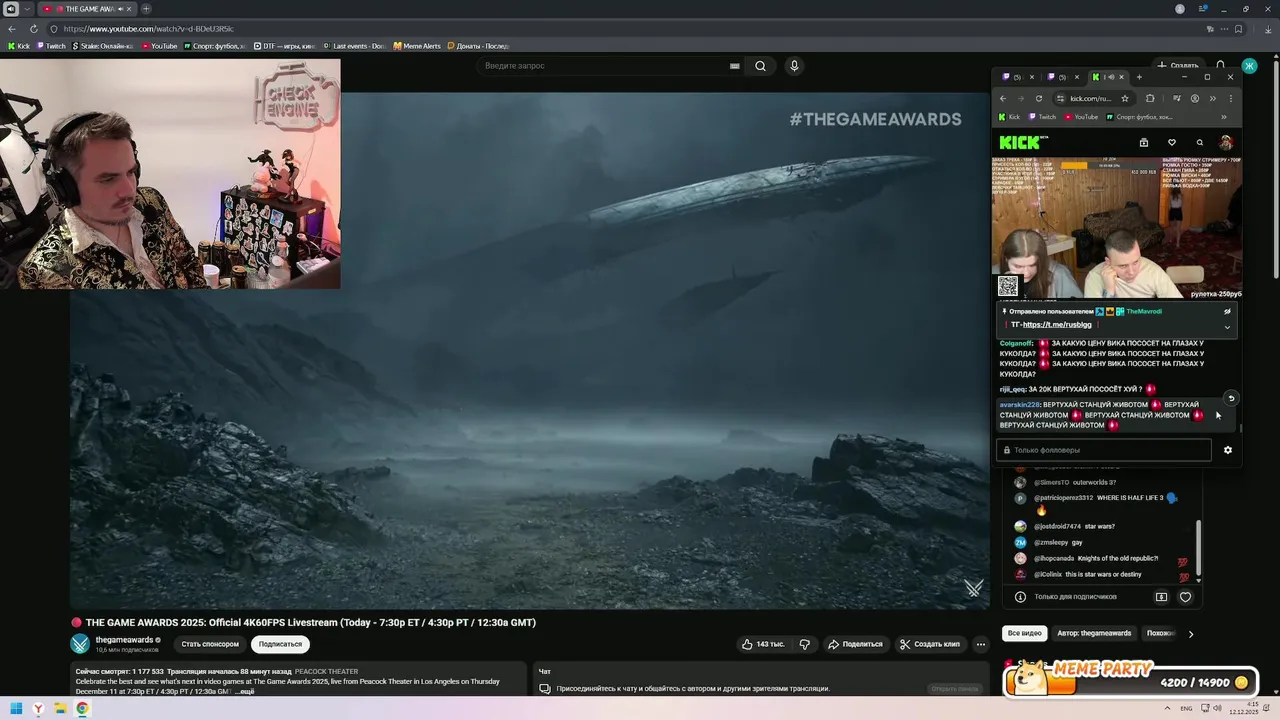Open Meme Alerts bookmark

(417, 46)
